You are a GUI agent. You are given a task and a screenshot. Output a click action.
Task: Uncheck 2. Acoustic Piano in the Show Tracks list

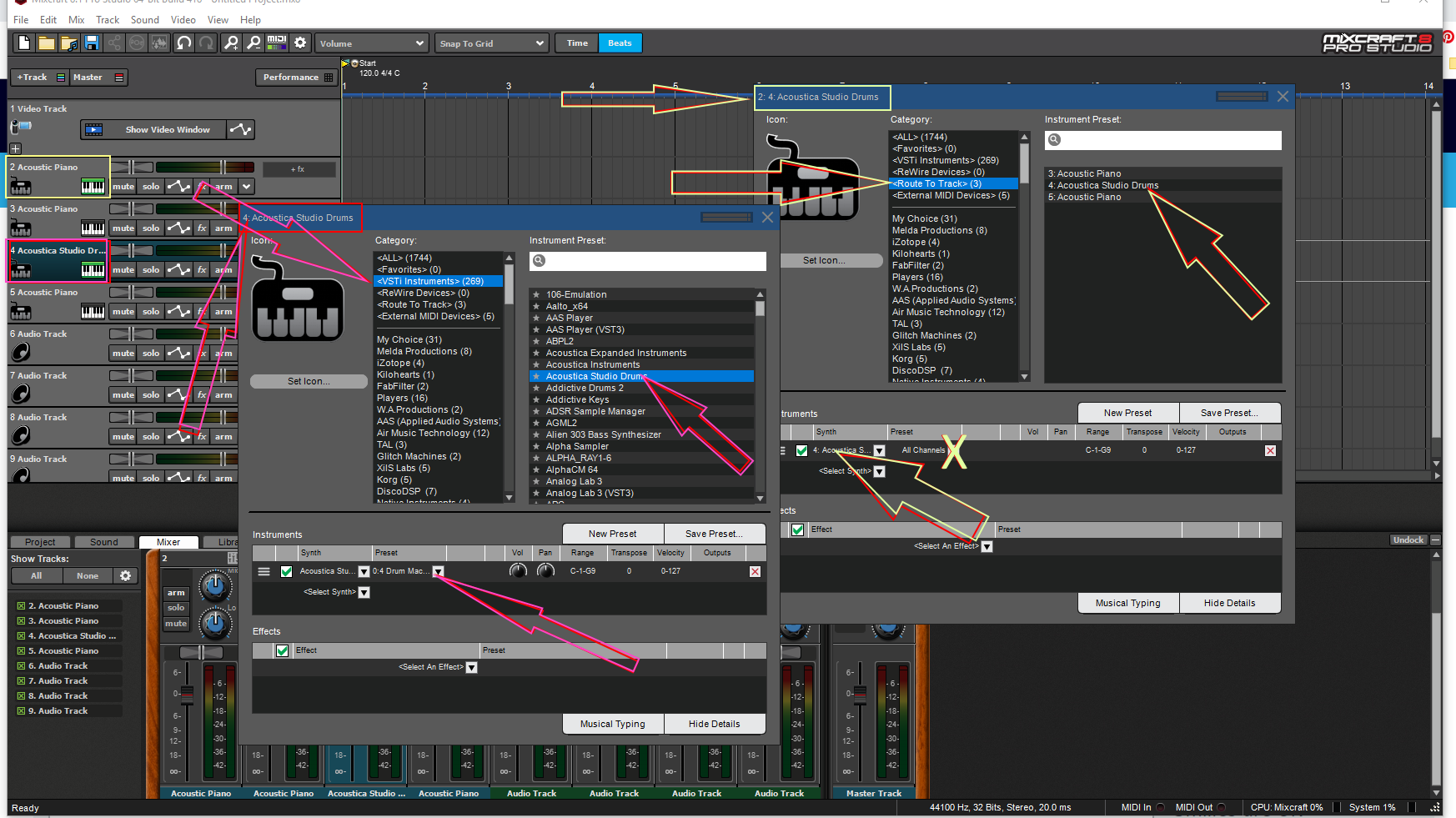pos(21,606)
